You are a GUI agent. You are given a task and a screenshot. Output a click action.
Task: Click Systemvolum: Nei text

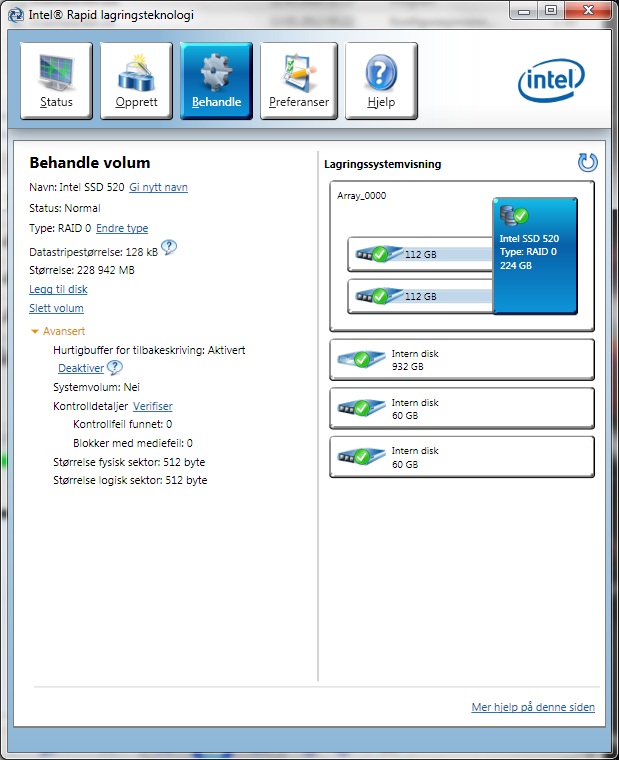click(x=96, y=387)
